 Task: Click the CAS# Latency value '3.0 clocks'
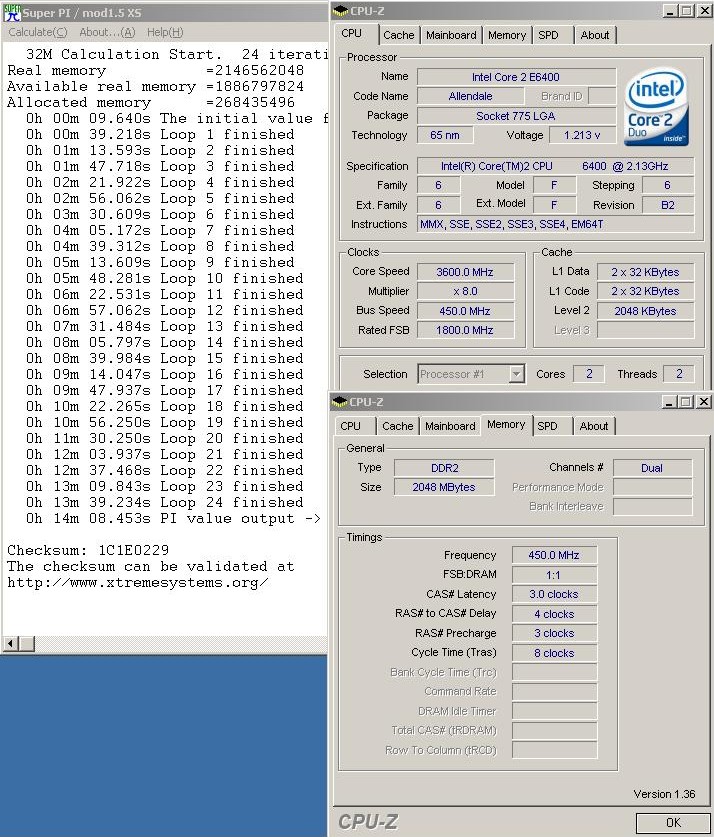tap(554, 594)
